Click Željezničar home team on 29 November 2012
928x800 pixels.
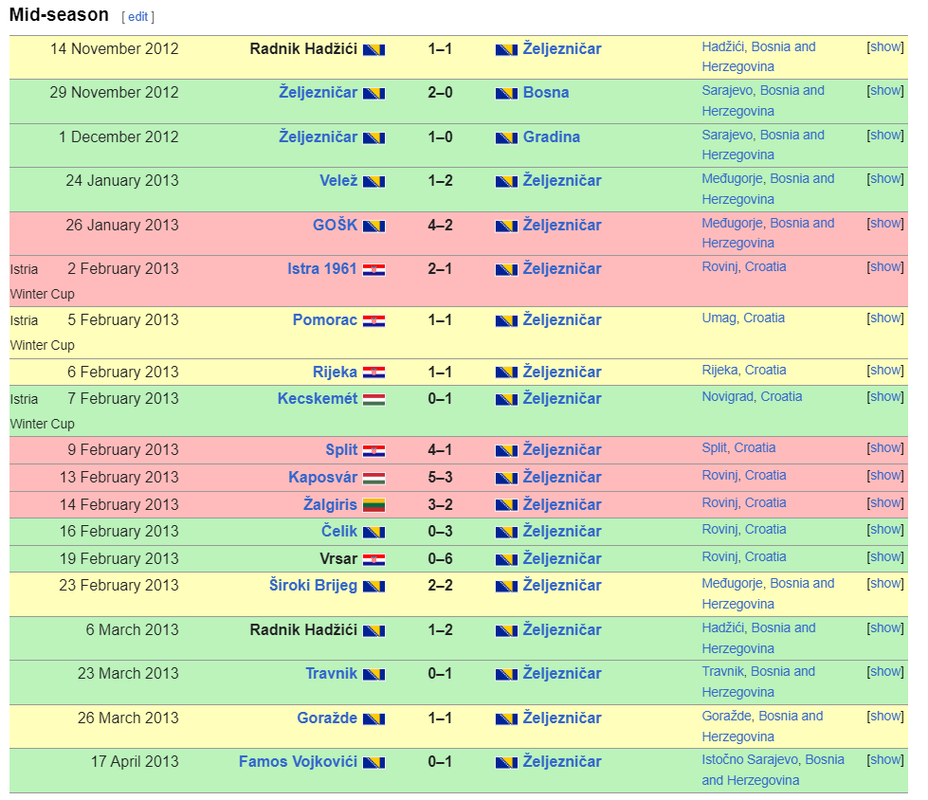[x=318, y=93]
